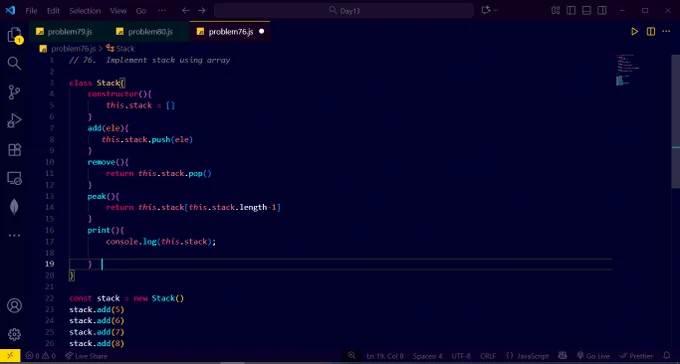Split the editor to the right

pyautogui.click(x=651, y=31)
